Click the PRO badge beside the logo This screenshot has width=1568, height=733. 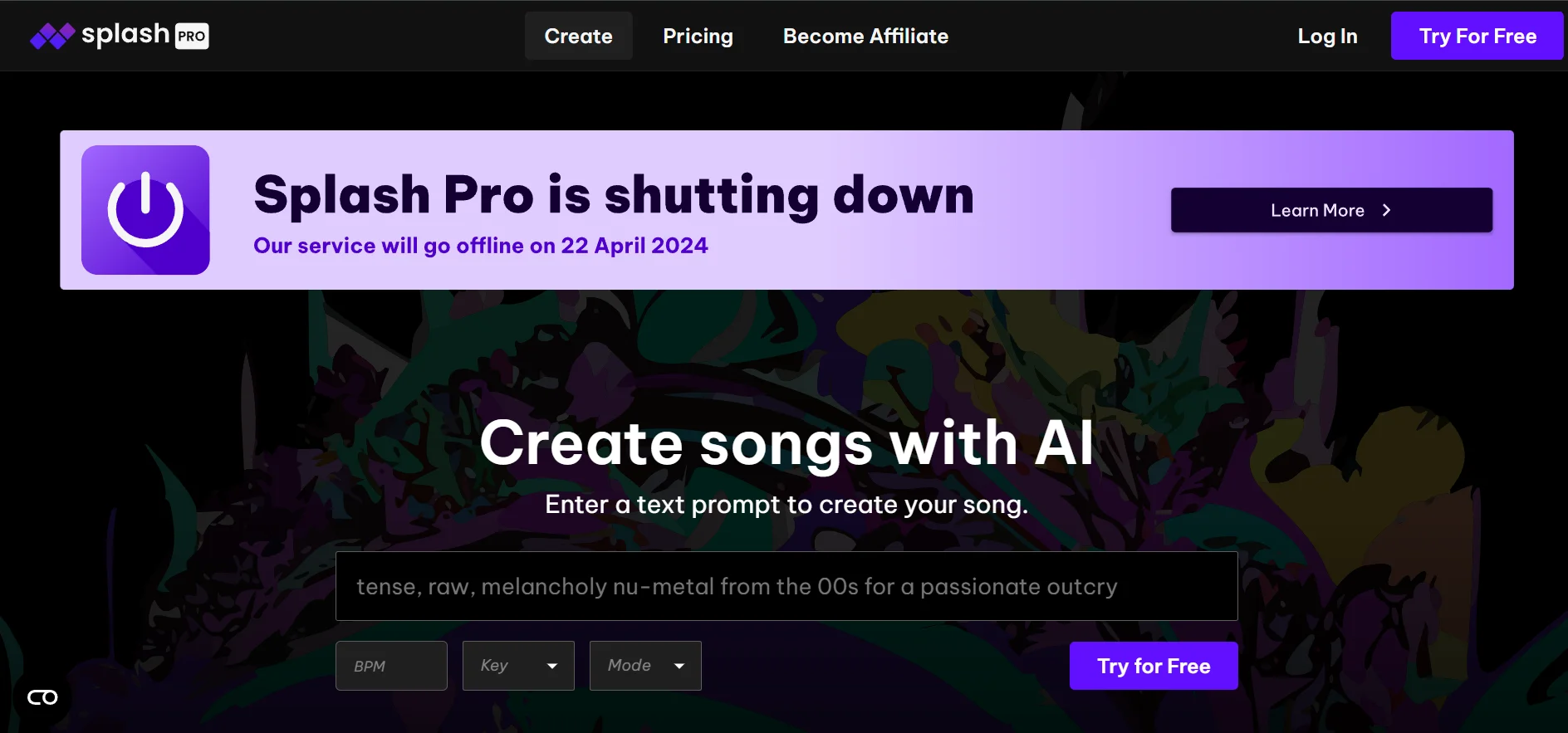tap(192, 36)
